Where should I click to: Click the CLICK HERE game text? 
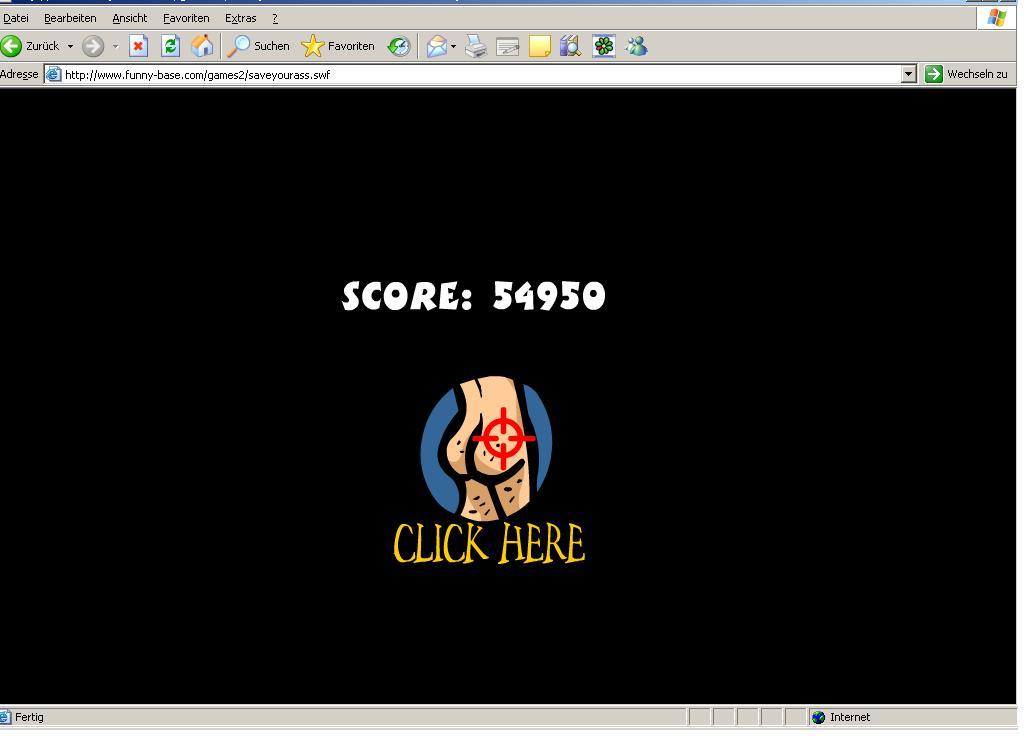click(489, 543)
